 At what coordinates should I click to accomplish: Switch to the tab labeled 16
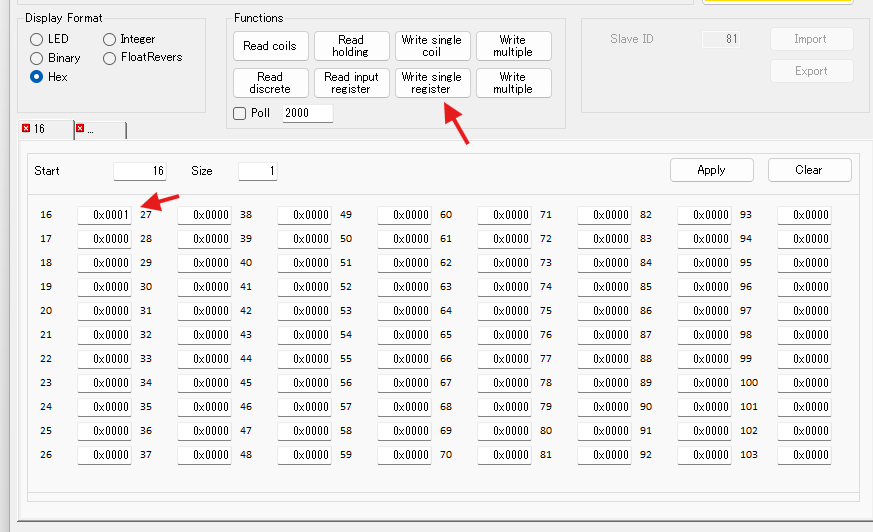(x=46, y=129)
